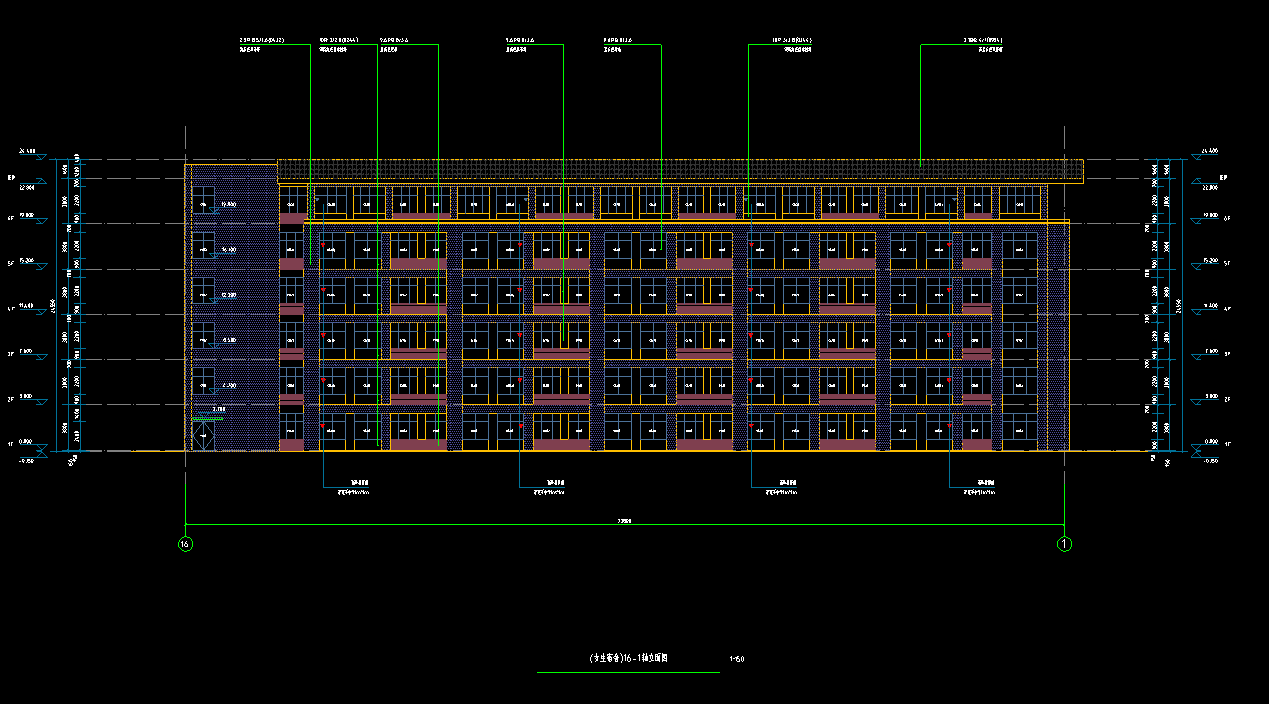The image size is (1269, 704).
Task: Click the hatched roof tile band
Action: [x=680, y=169]
